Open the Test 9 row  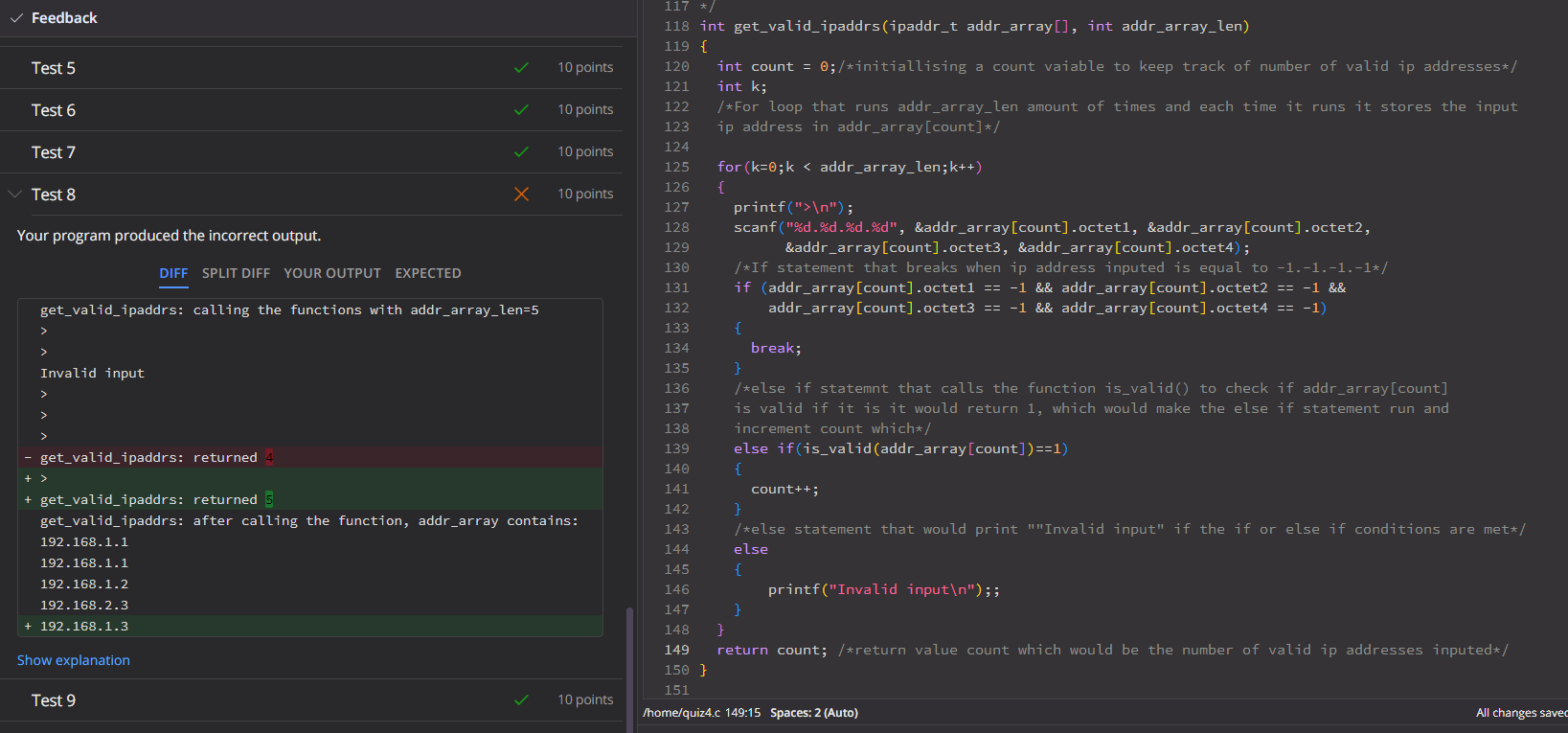point(311,700)
